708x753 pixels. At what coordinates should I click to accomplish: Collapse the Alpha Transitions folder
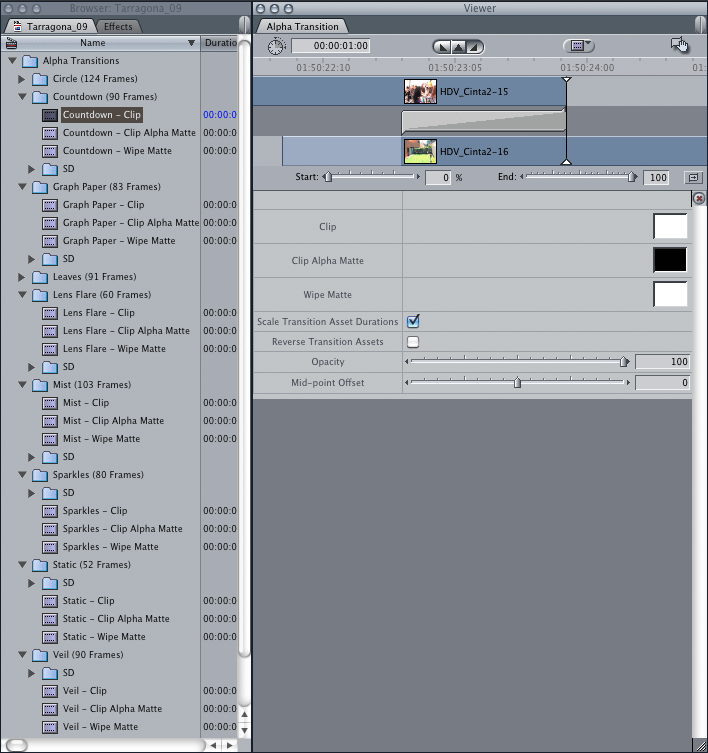pos(12,61)
